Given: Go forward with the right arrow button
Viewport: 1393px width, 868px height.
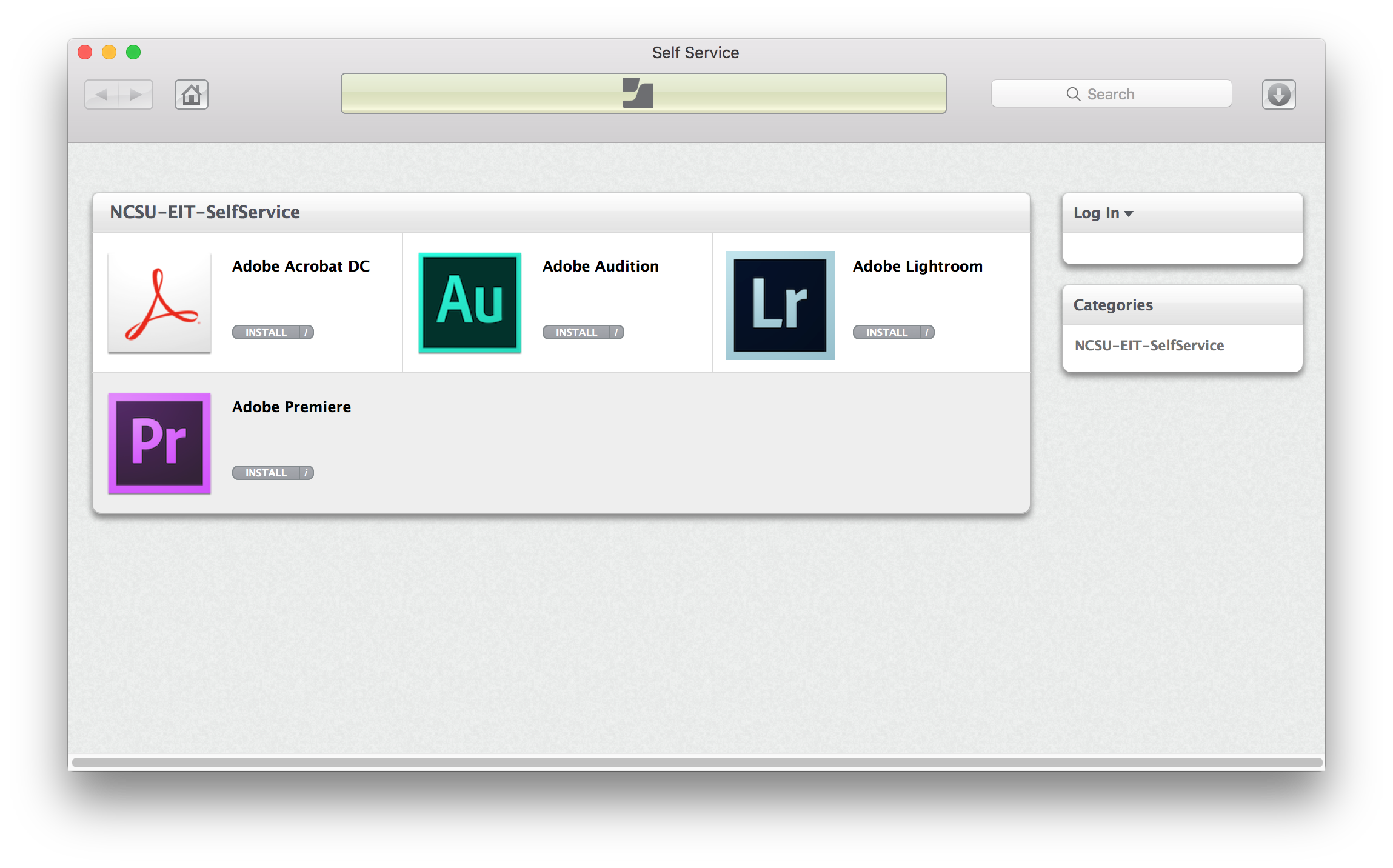Looking at the screenshot, I should pyautogui.click(x=136, y=95).
